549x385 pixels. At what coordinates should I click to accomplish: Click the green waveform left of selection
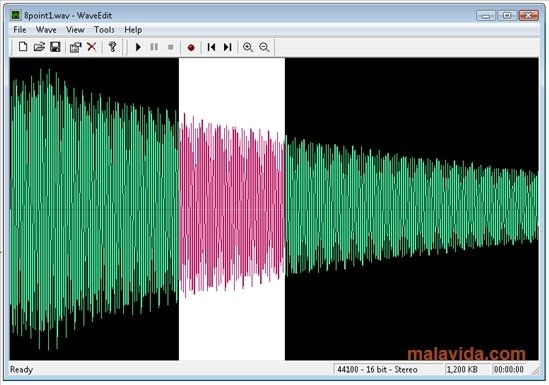click(x=94, y=209)
